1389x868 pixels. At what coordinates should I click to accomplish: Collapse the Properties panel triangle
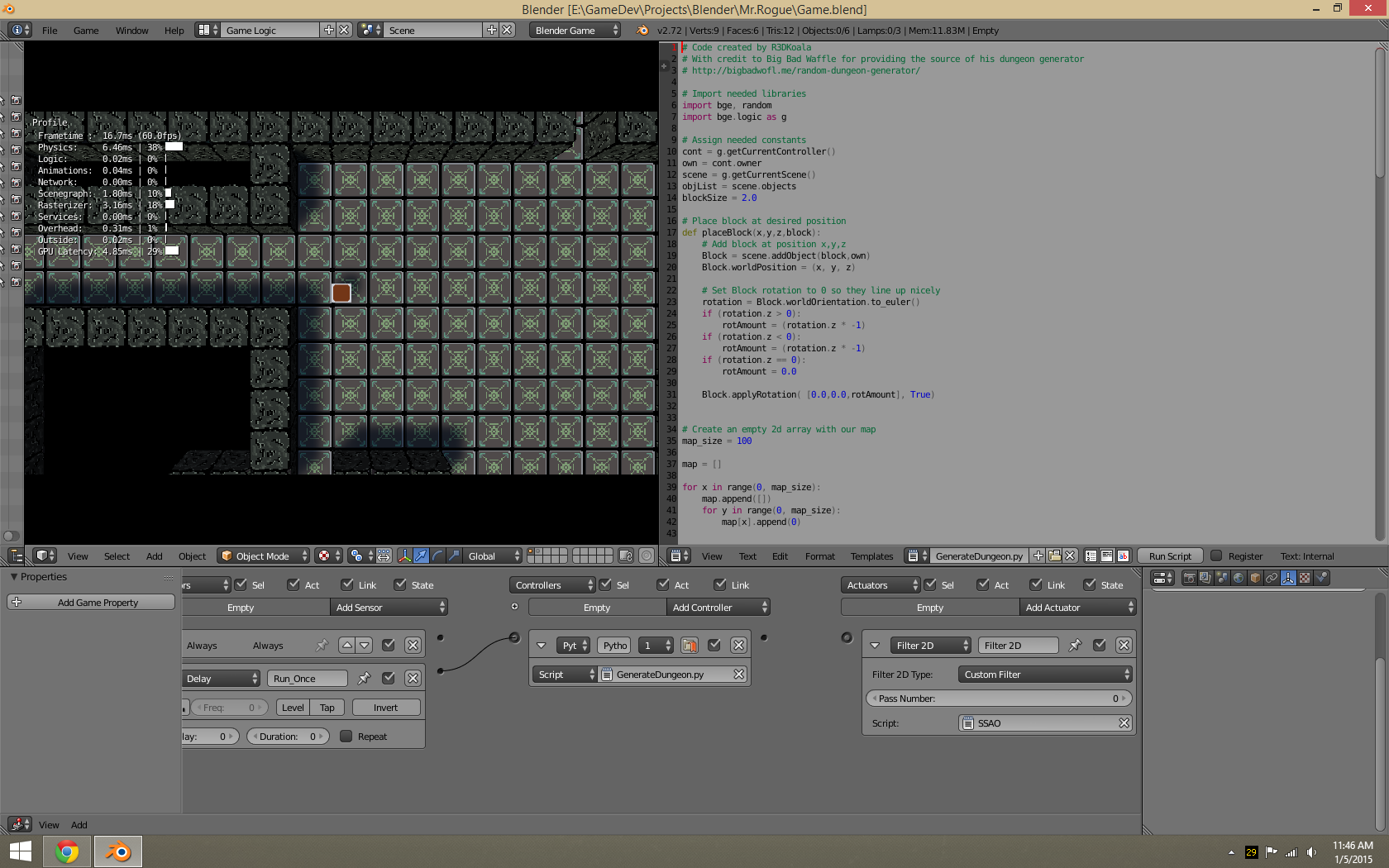click(13, 577)
